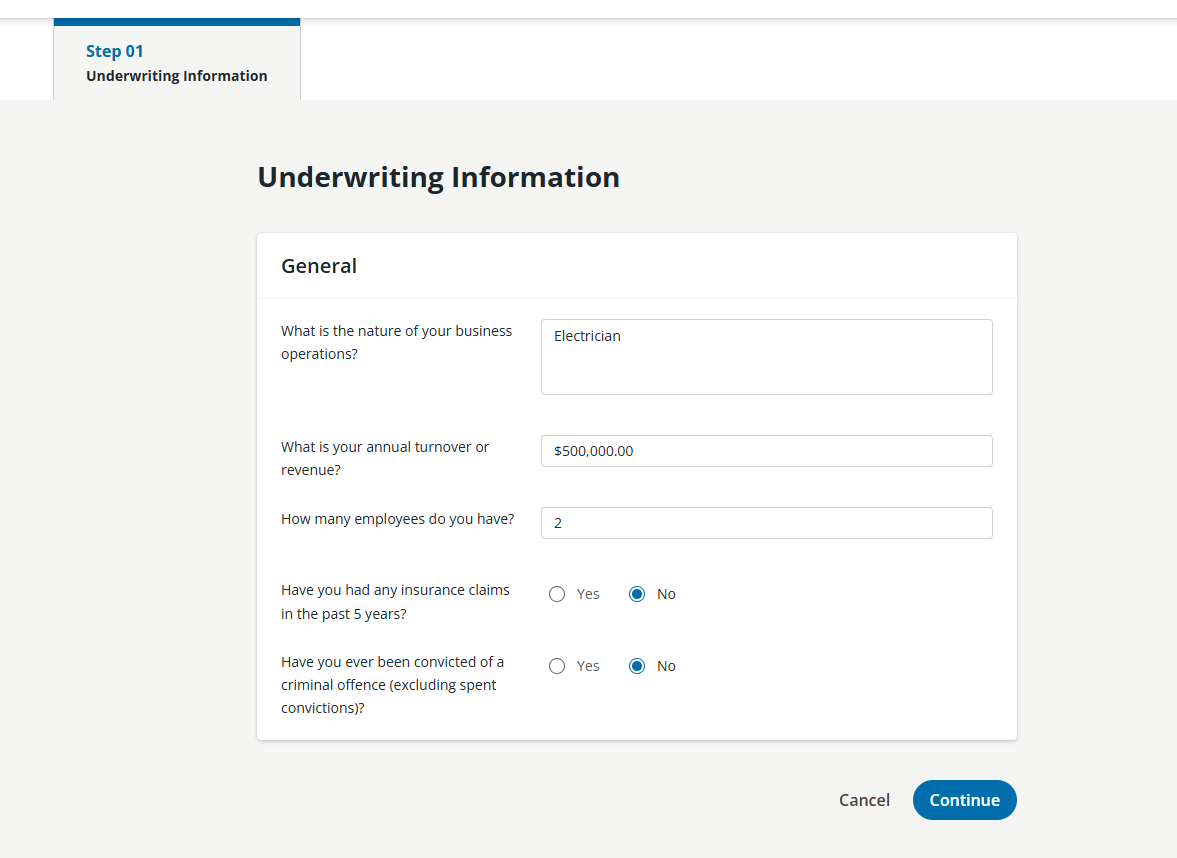
Task: Click the word Electrician in the text area
Action: (587, 336)
